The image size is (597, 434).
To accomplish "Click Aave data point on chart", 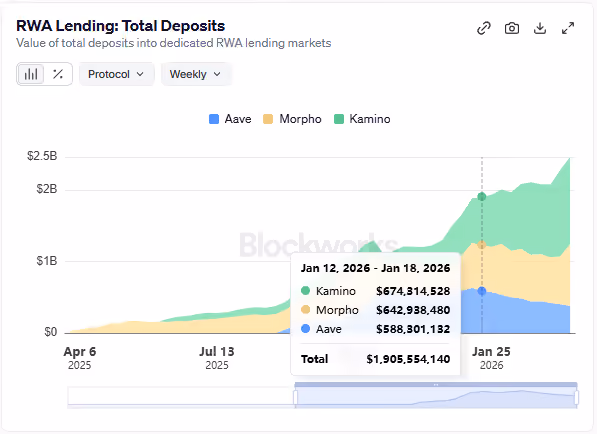I will (482, 291).
